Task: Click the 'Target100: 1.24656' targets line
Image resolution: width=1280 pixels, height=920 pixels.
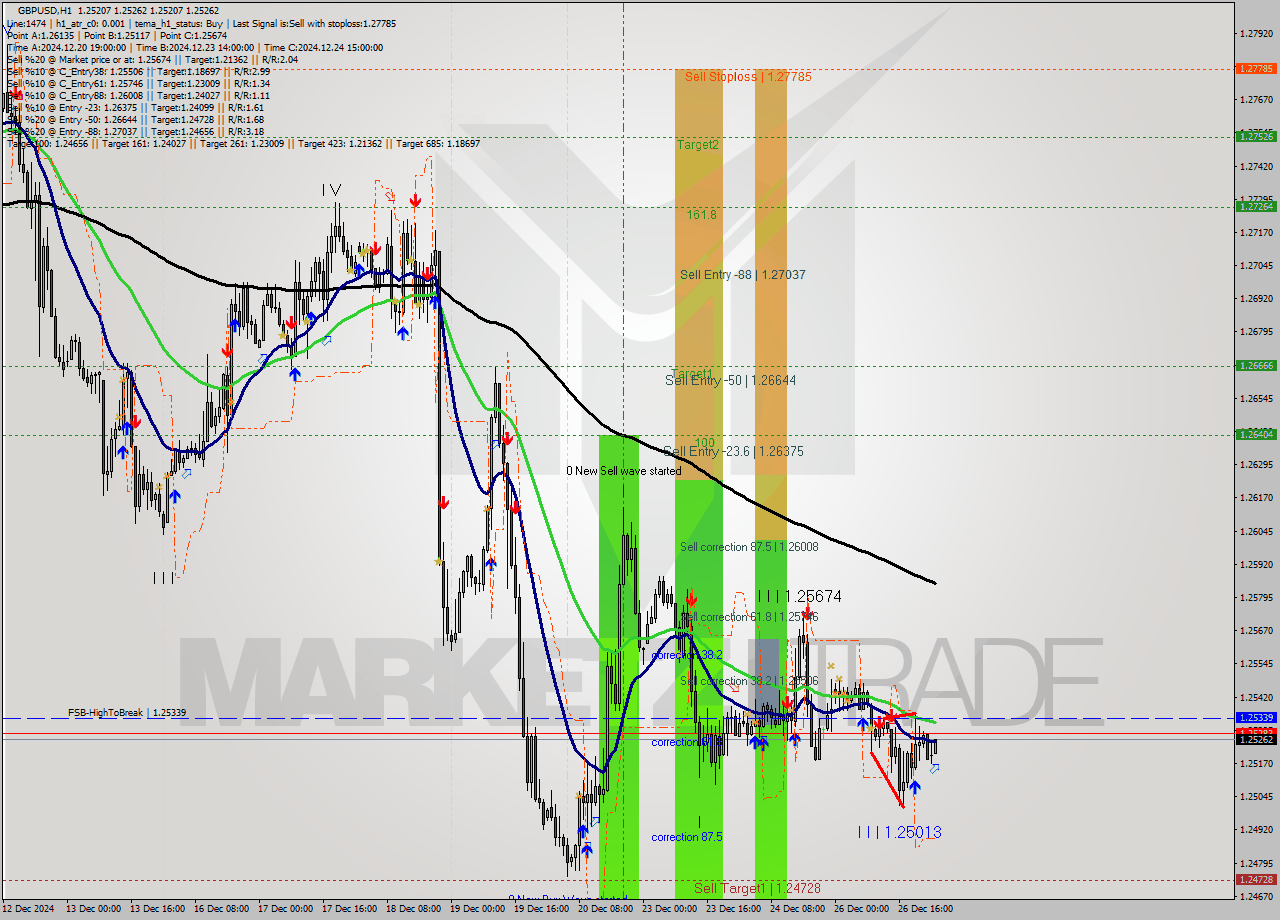Action: [243, 143]
